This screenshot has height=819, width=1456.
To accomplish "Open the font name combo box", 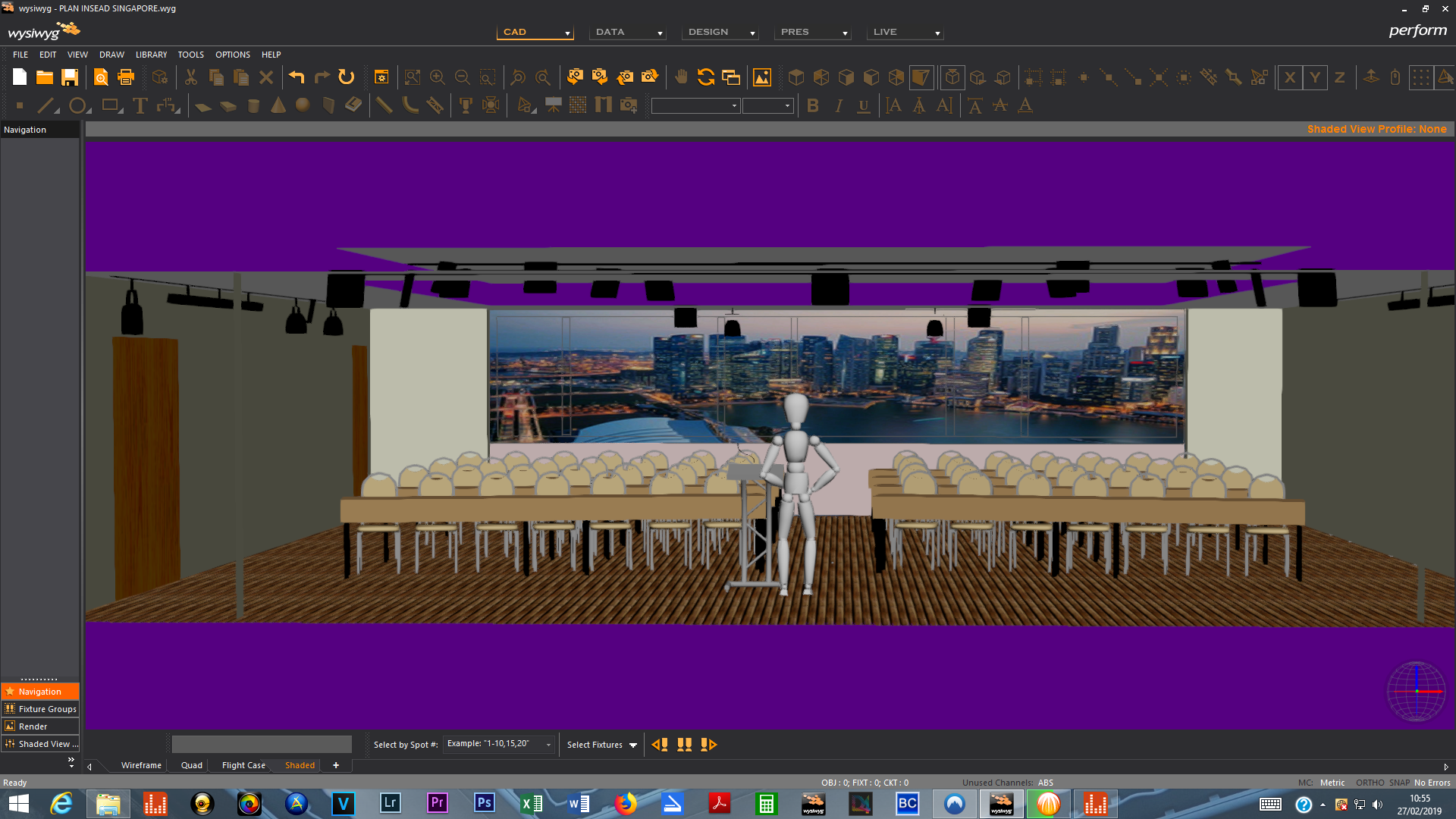I will [695, 106].
